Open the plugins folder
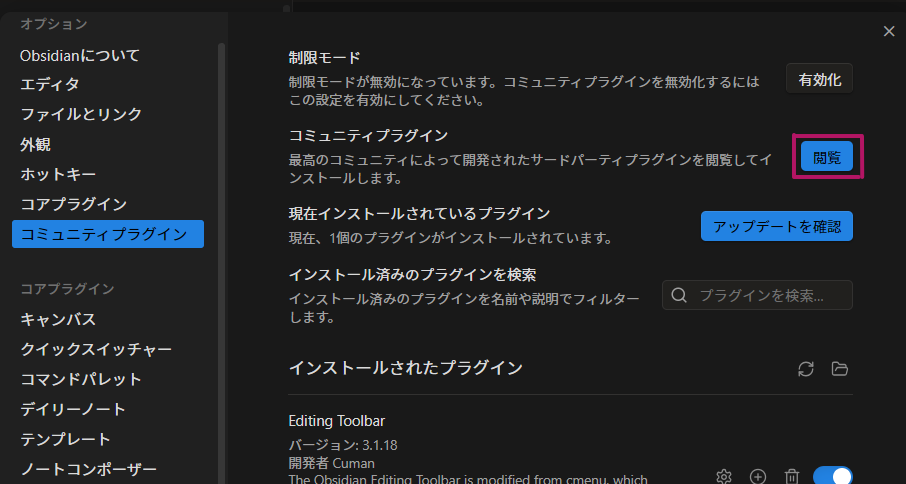This screenshot has height=484, width=906. pos(840,369)
